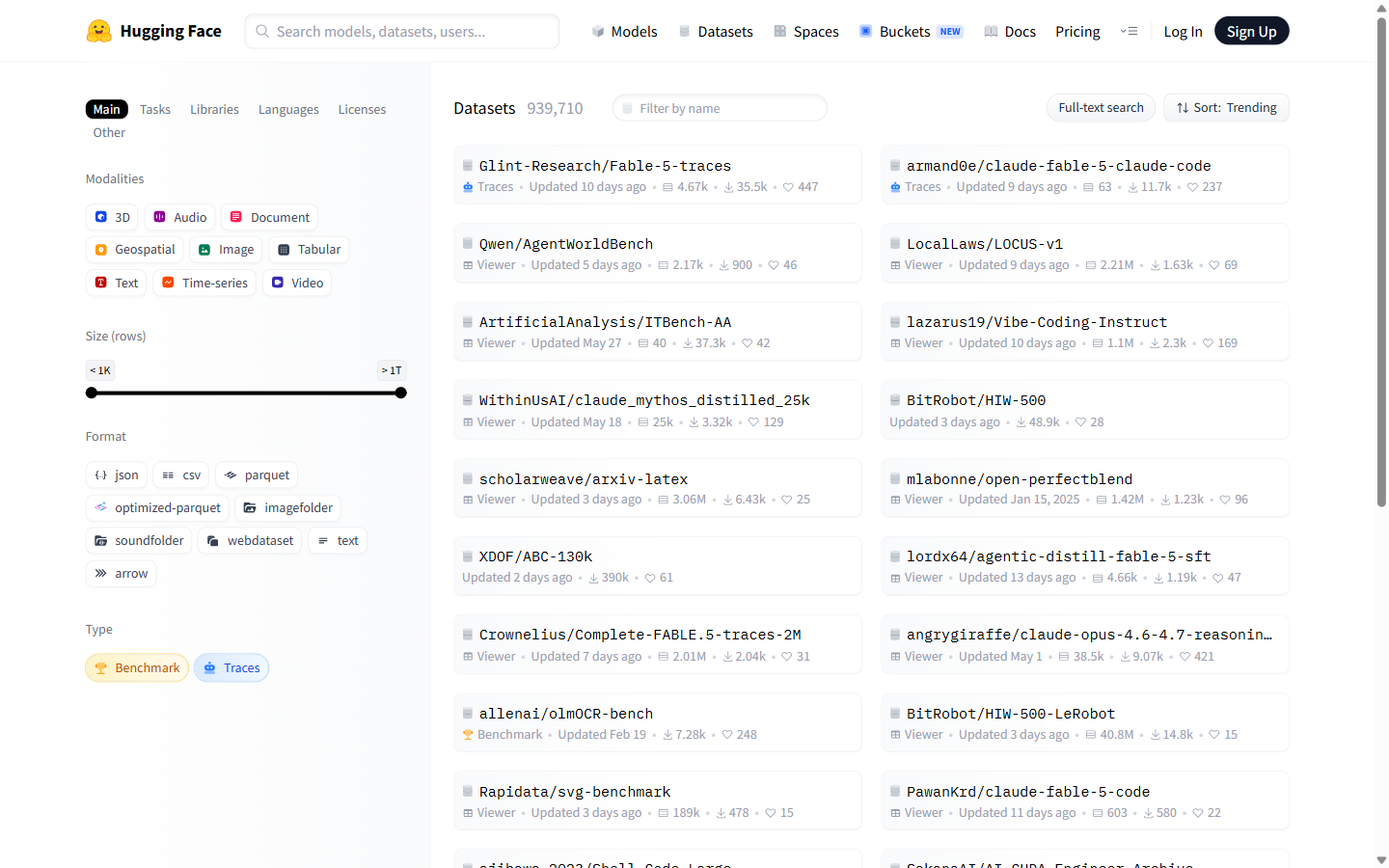Click the Spaces icon in navbar

[780, 31]
